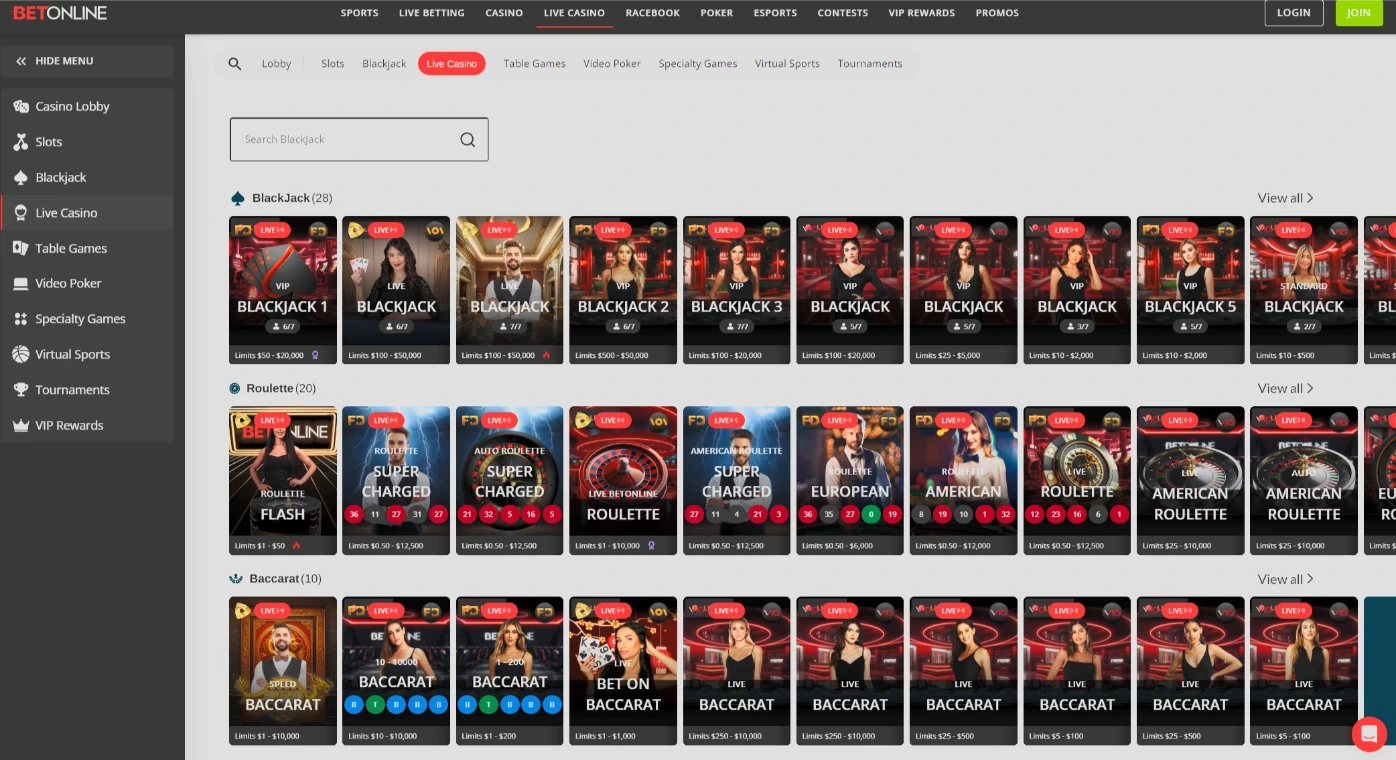This screenshot has height=760, width=1396.
Task: Select the Slots icon in the sidebar
Action: [22, 141]
